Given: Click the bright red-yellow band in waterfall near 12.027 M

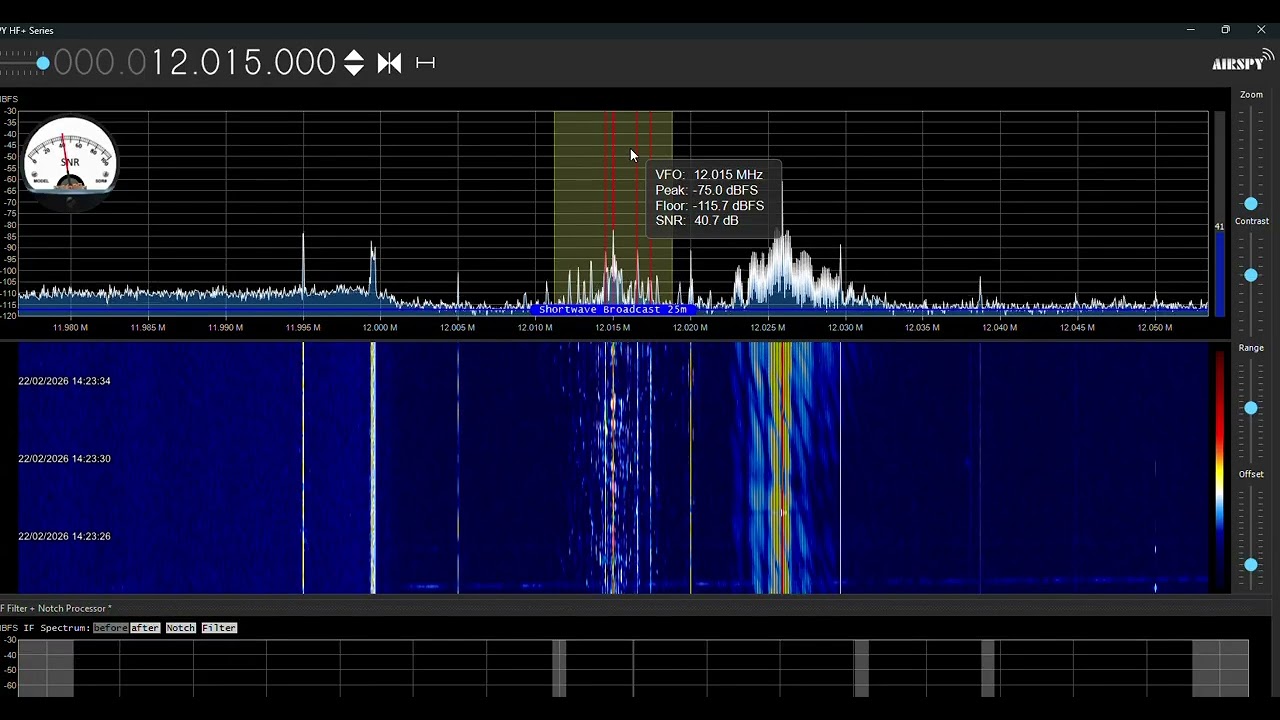Looking at the screenshot, I should 780,468.
